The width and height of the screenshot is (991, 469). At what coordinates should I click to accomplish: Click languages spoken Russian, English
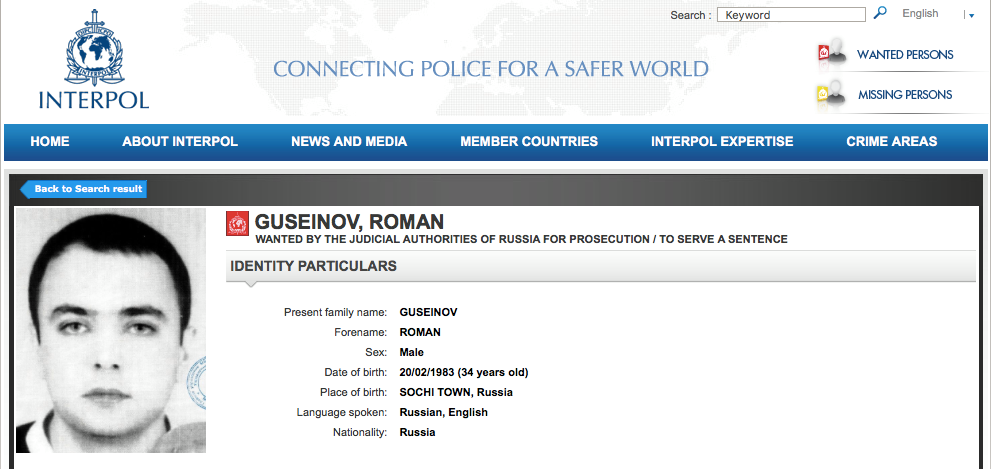(444, 413)
